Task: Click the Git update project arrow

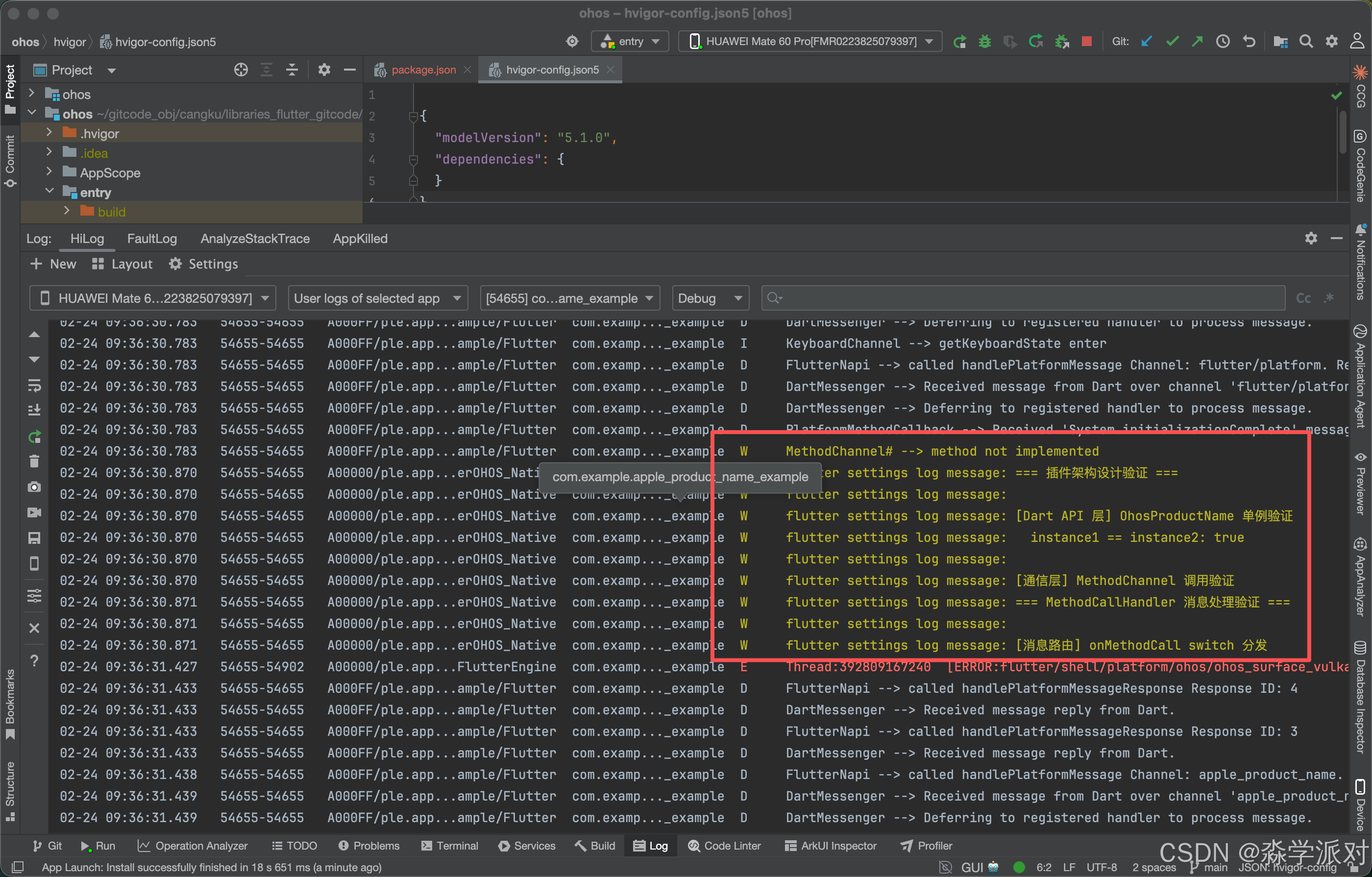Action: coord(1147,42)
